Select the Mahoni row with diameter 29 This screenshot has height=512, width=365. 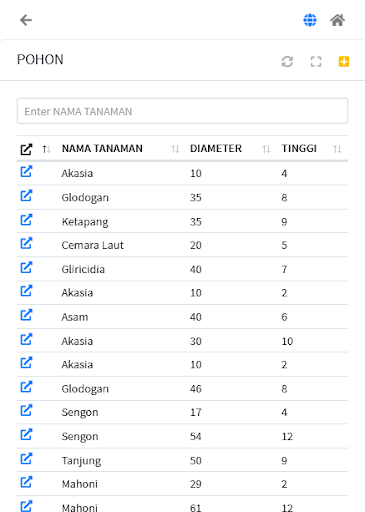(x=182, y=484)
